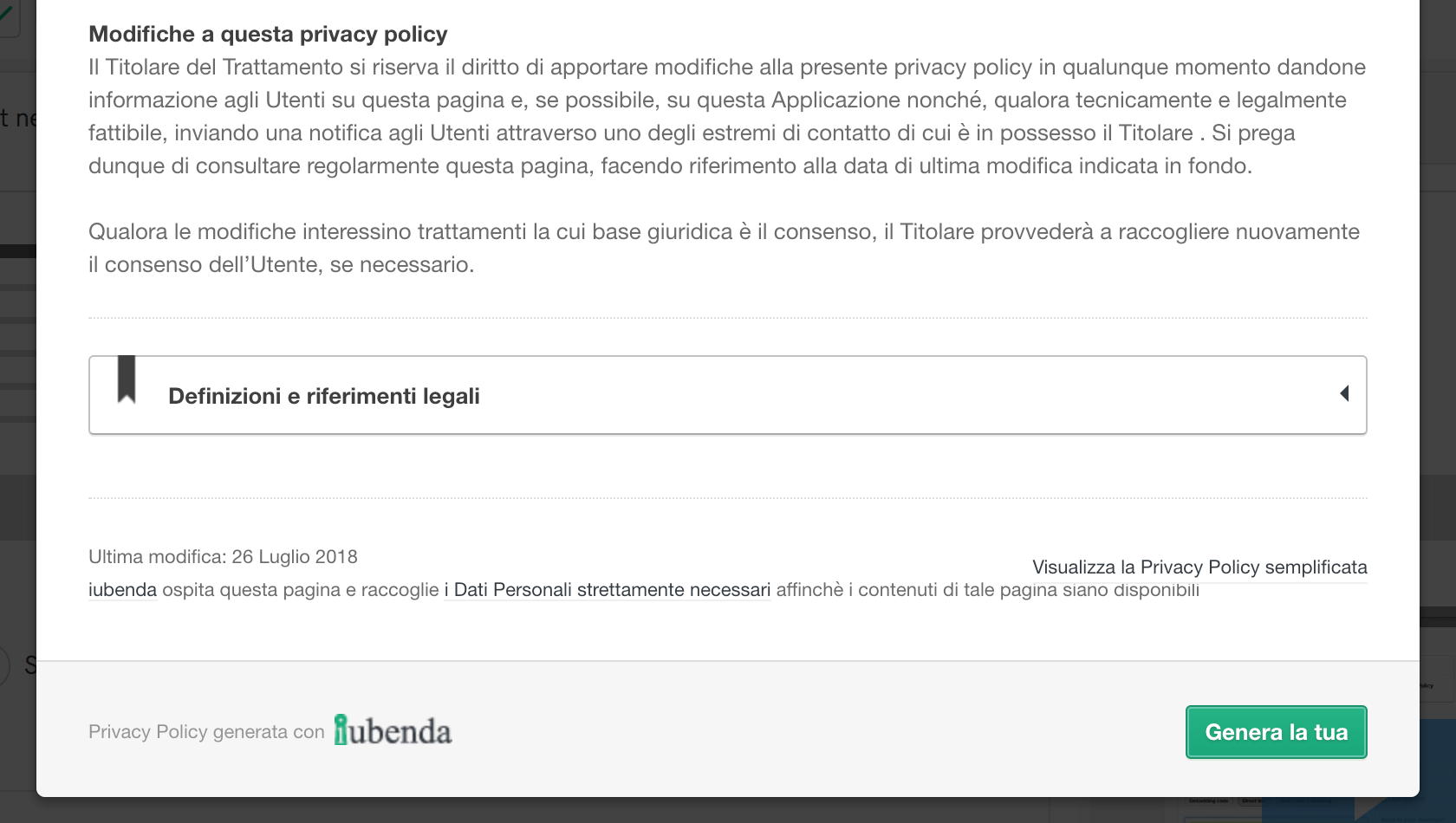Select the dimmed 'Direct link' tab
Viewport: 1456px width, 823px height.
1251,800
